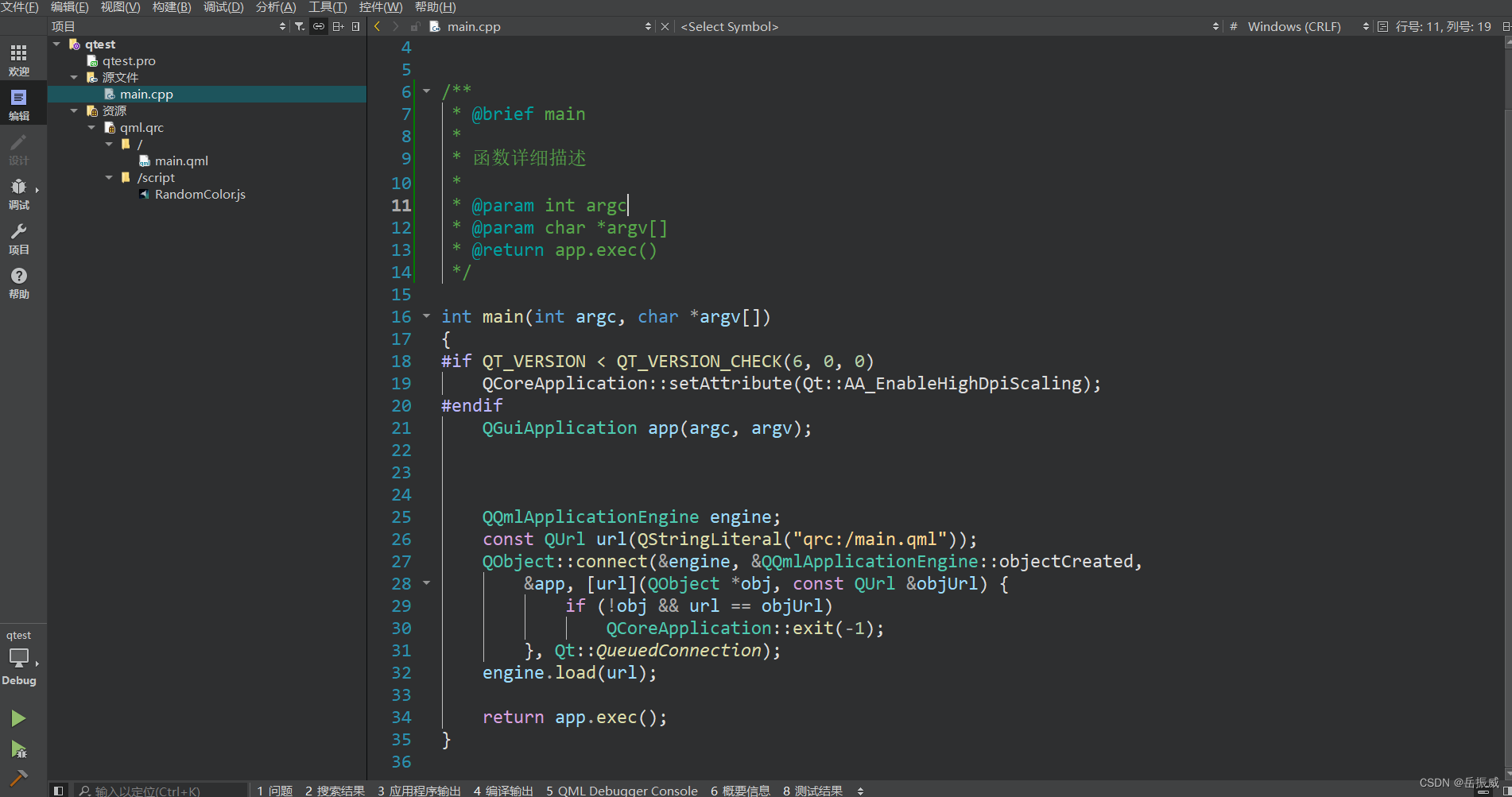Open the qtest Debug kit selector
This screenshot has height=797, width=1512.
(19, 658)
